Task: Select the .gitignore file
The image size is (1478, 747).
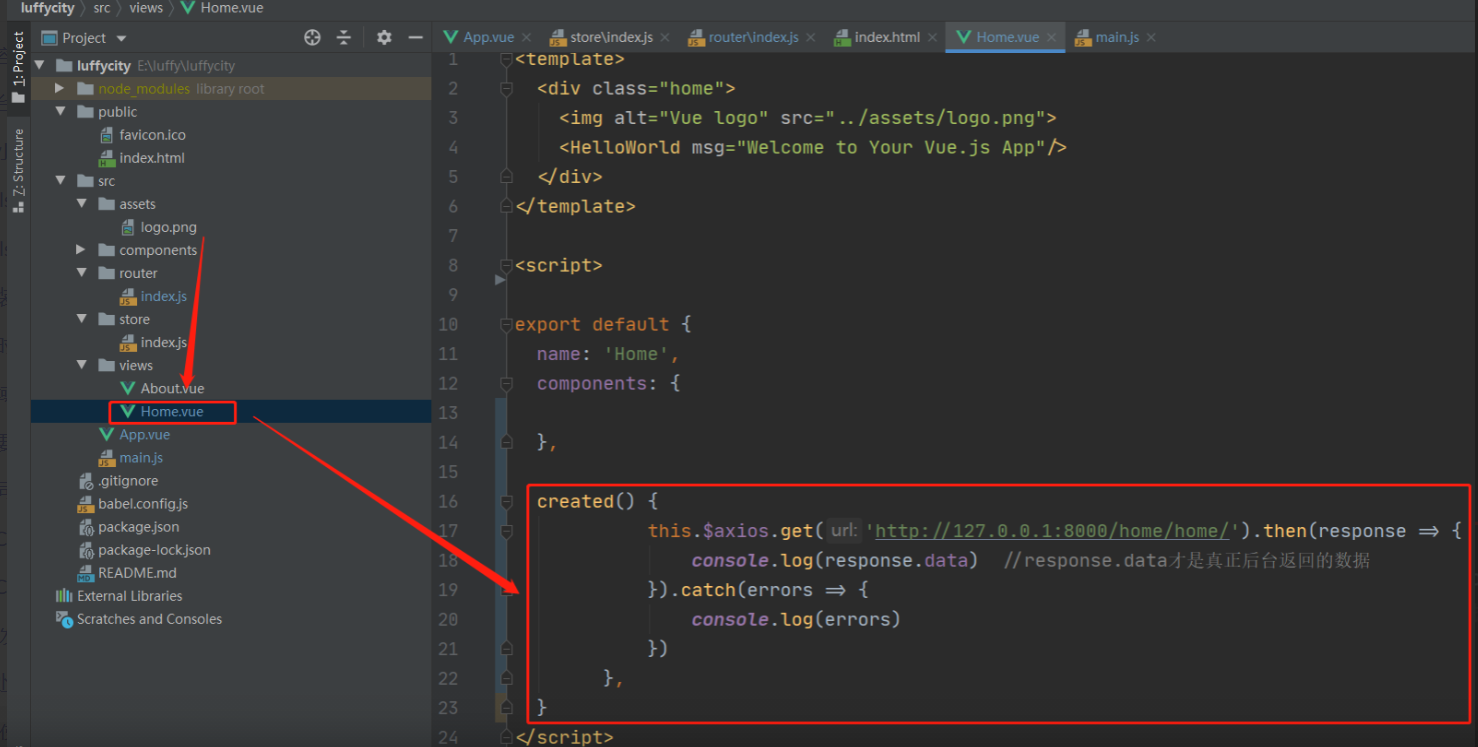Action: coord(128,480)
